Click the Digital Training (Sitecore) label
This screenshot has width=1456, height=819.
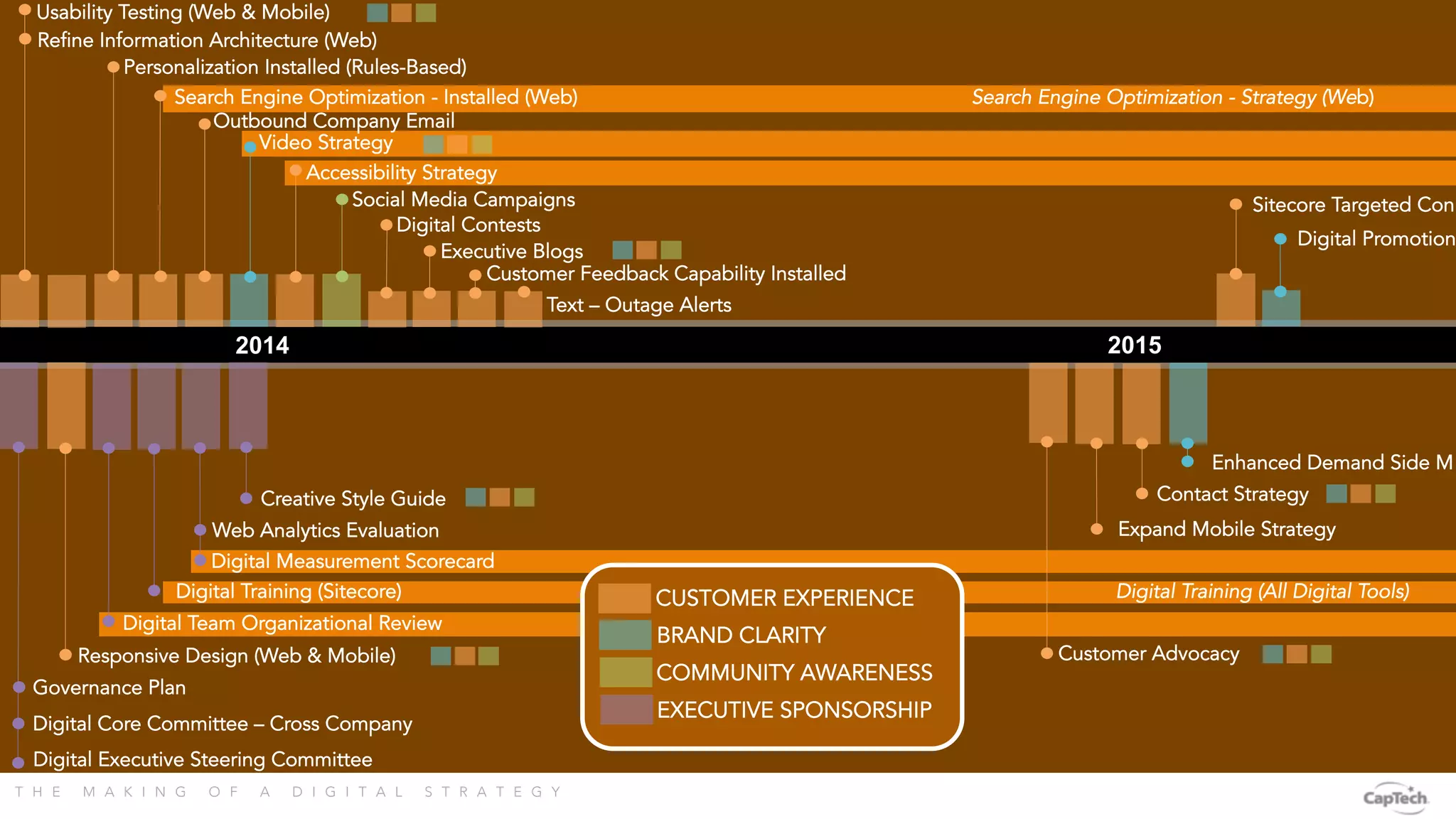[288, 591]
